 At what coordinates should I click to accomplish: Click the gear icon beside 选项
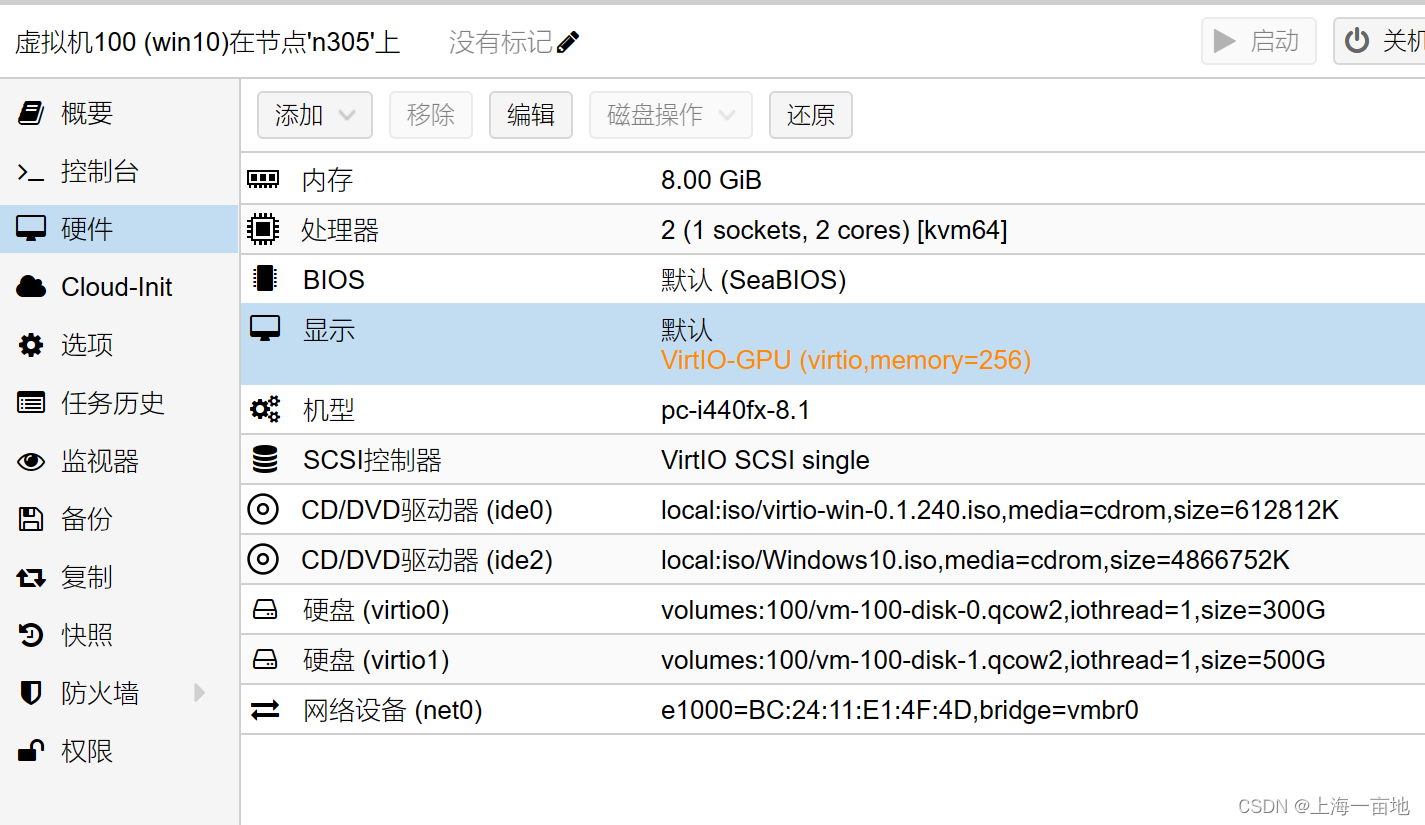coord(31,345)
